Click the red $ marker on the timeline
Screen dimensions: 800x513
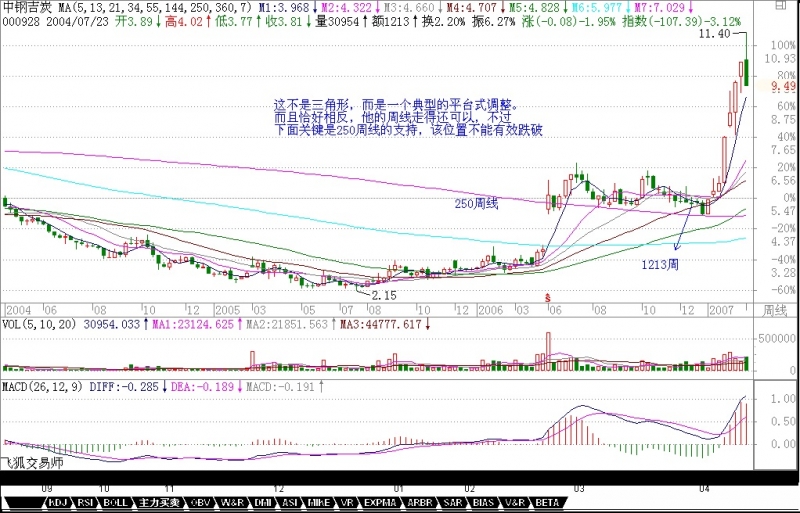[547, 297]
